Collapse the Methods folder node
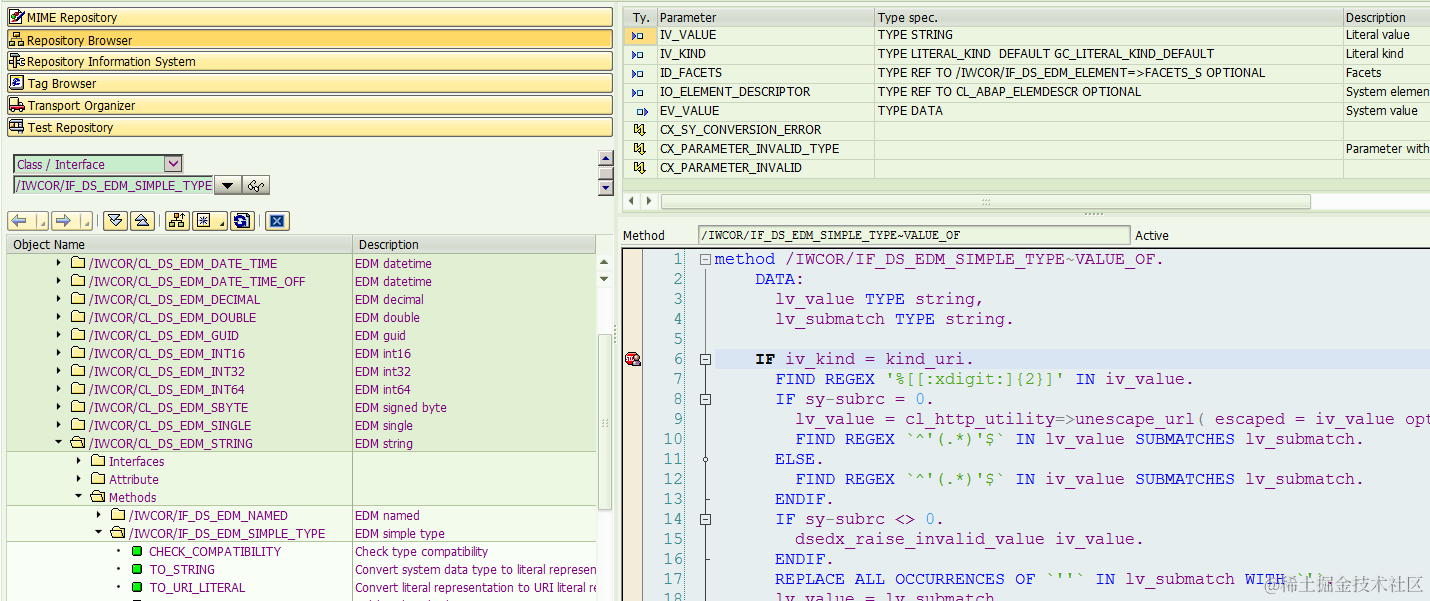Screen dimensions: 1430x601 (x=79, y=497)
